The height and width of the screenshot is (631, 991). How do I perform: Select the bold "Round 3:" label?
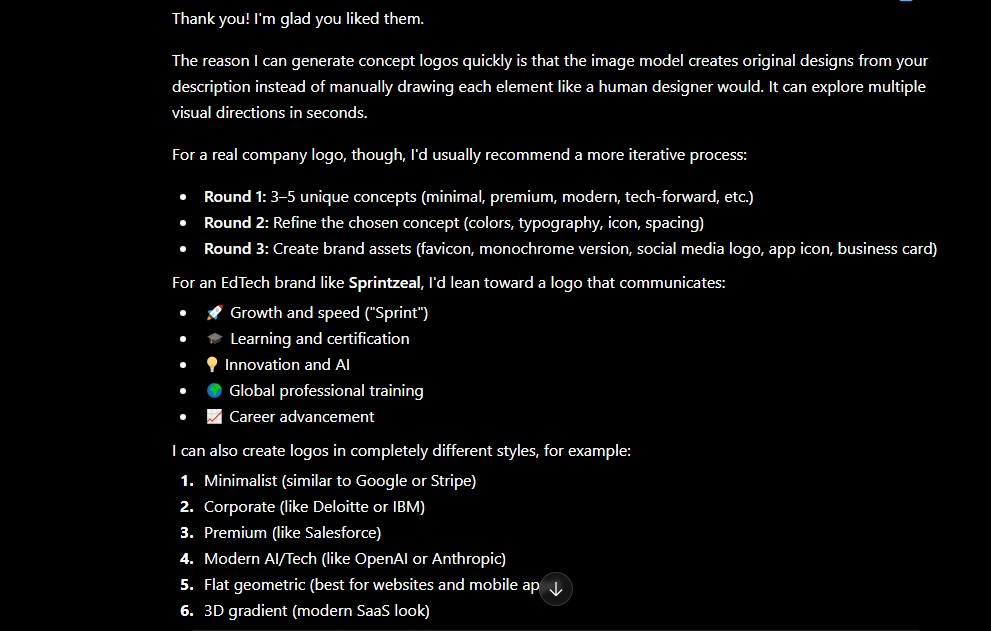(236, 248)
